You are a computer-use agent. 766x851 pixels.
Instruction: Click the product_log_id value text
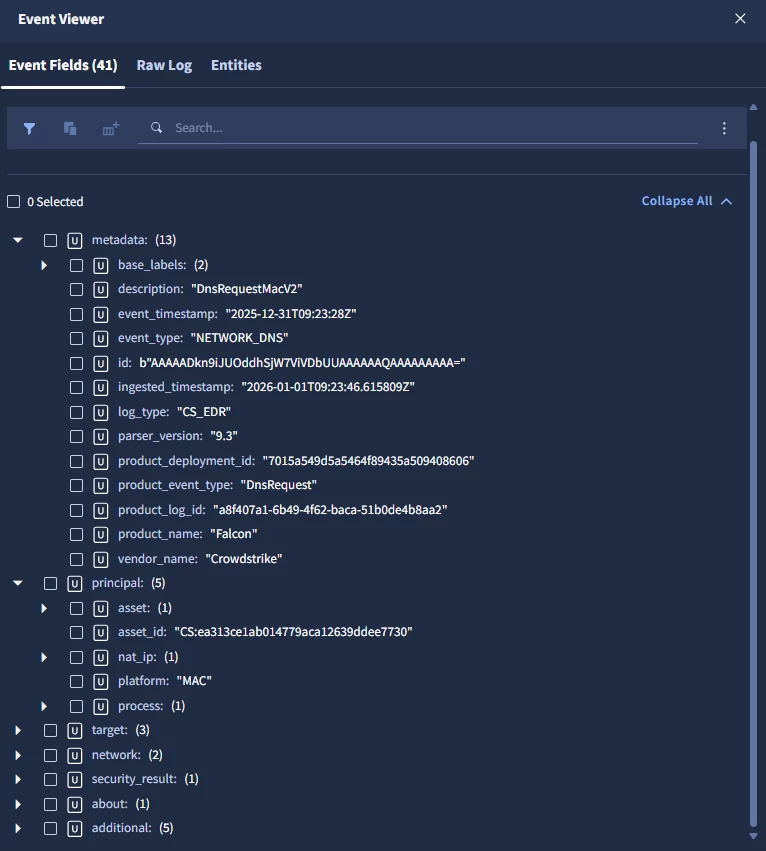click(330, 510)
